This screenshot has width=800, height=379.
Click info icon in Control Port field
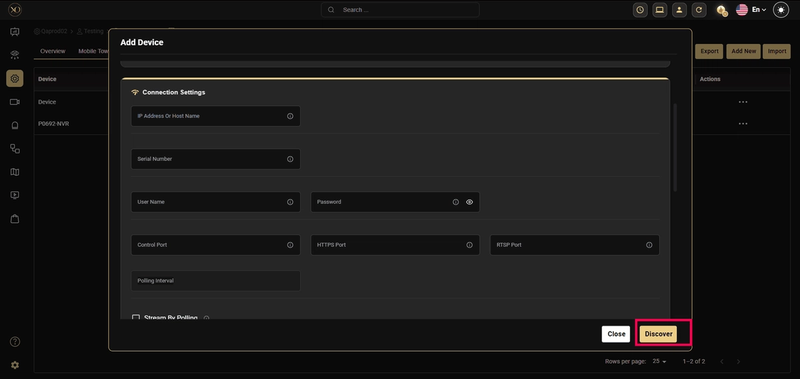(x=290, y=245)
